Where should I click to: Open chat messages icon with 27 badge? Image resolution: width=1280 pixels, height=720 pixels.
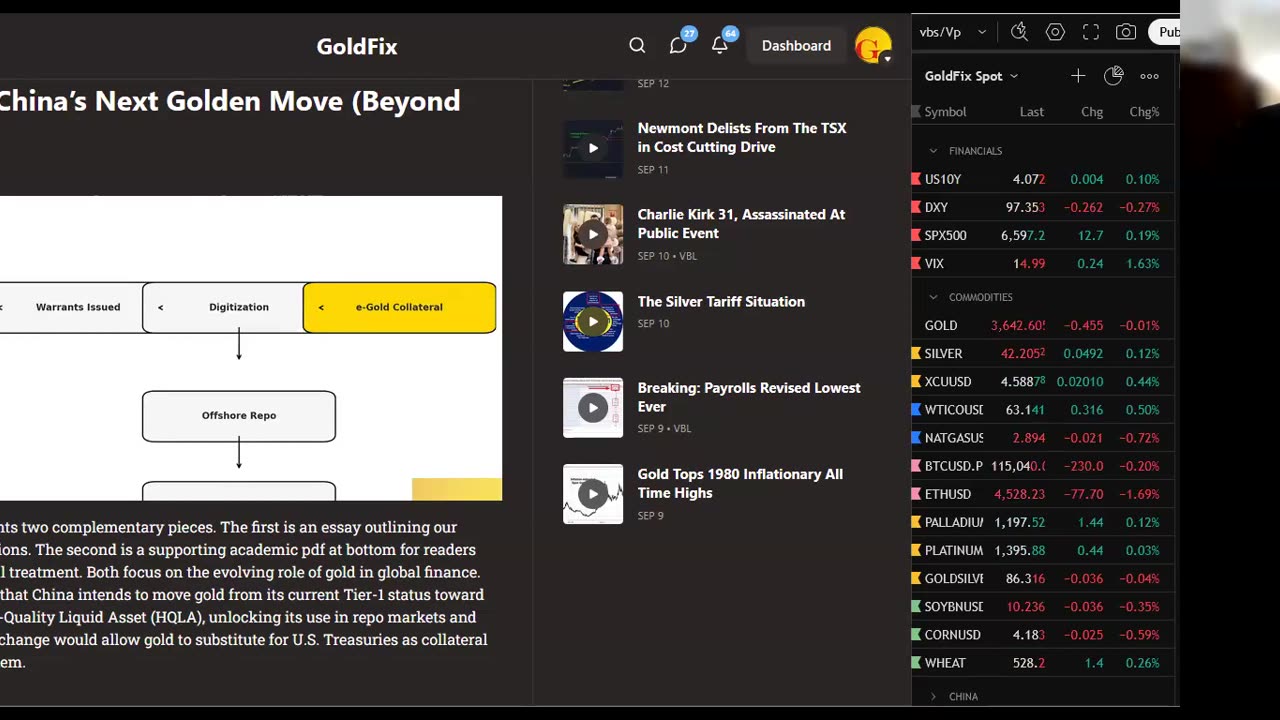pyautogui.click(x=679, y=45)
